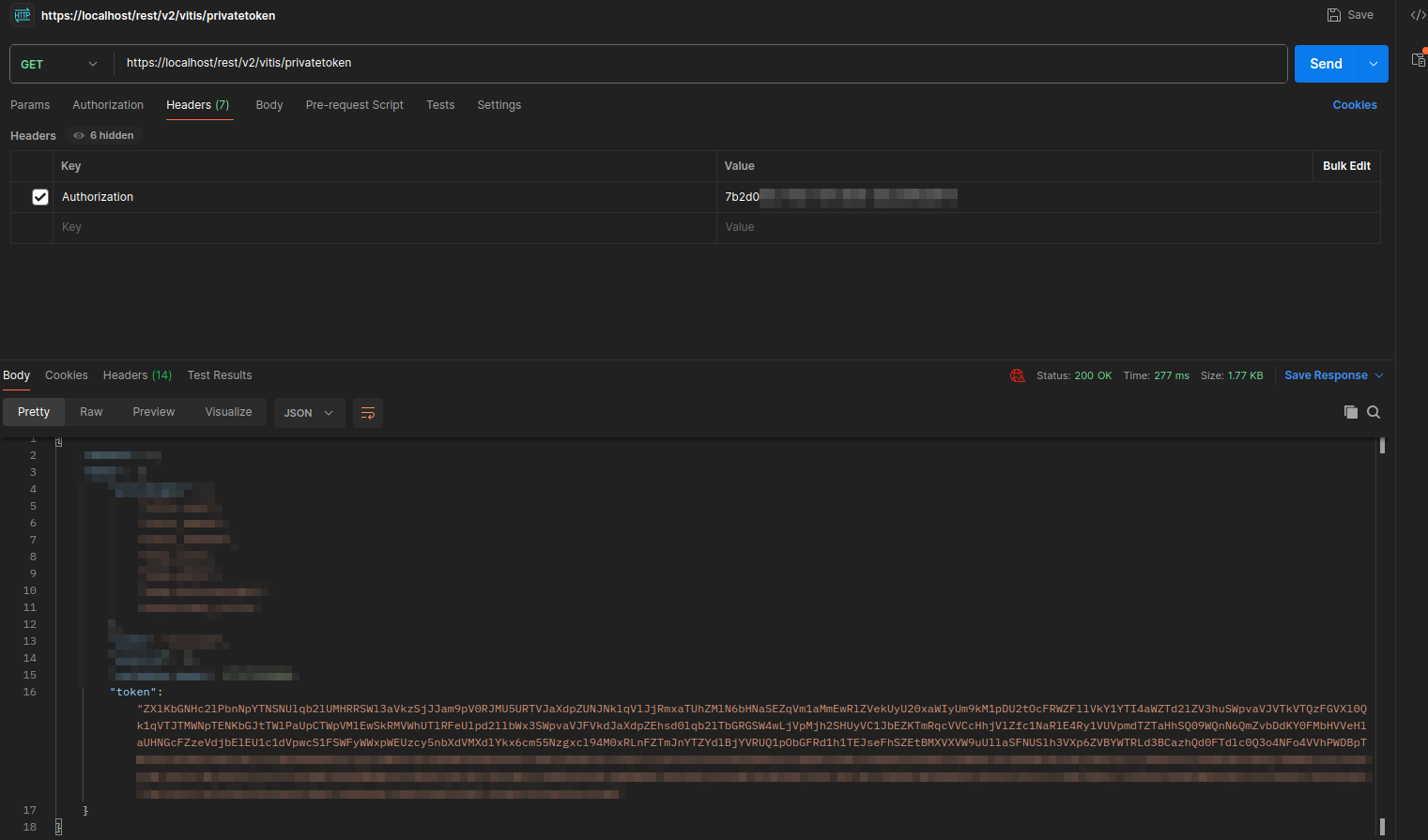Click the Save button
Viewport: 1428px width, 840px height.
click(1350, 15)
